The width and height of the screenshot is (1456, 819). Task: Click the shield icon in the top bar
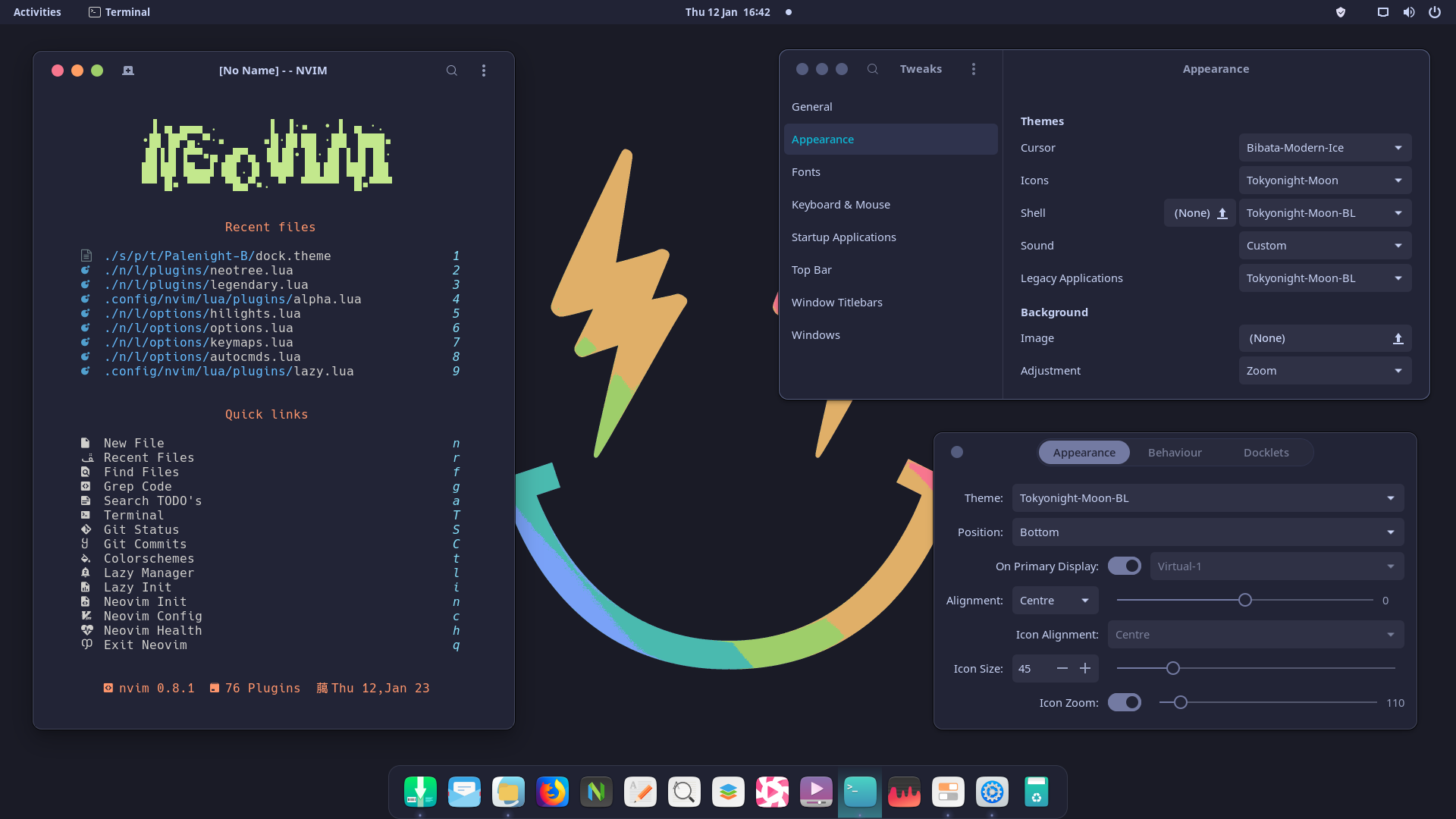tap(1341, 12)
